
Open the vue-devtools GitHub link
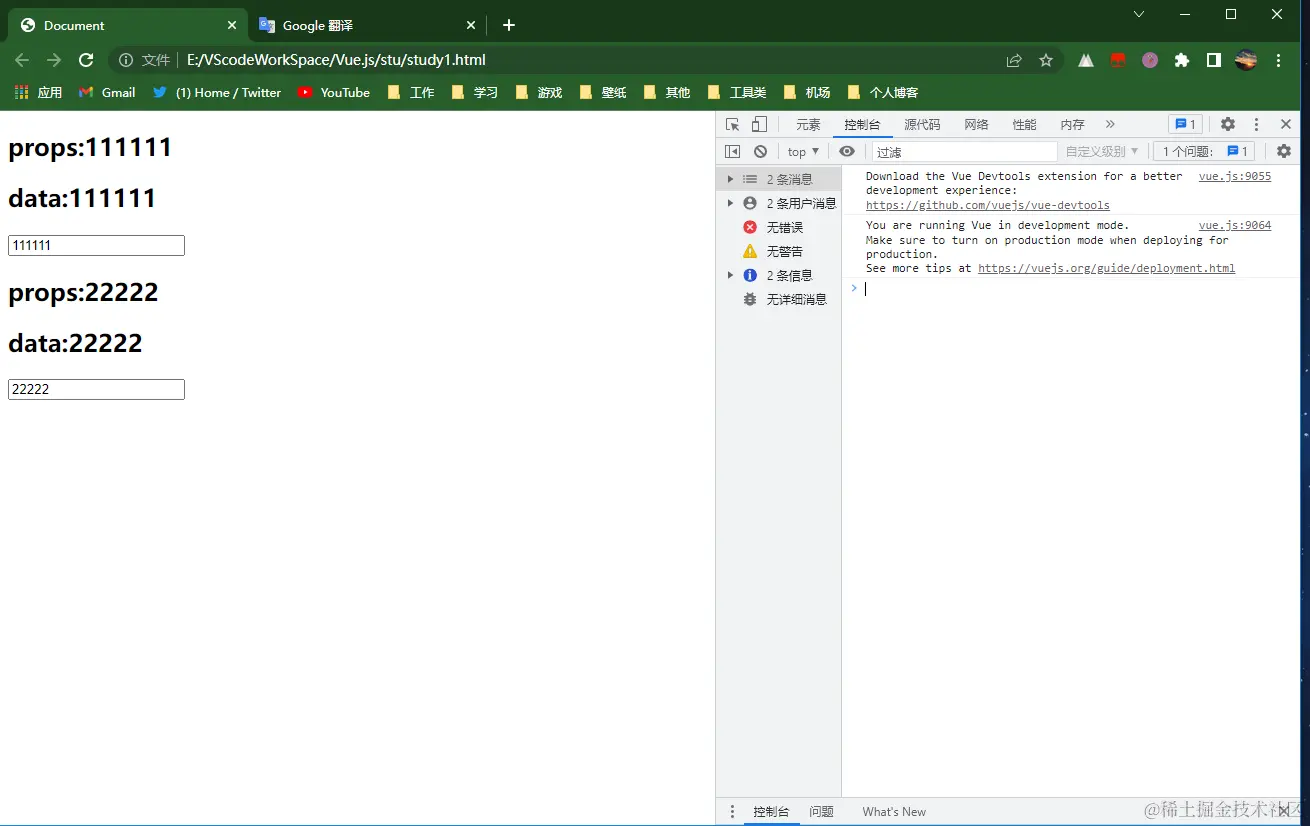(x=988, y=205)
